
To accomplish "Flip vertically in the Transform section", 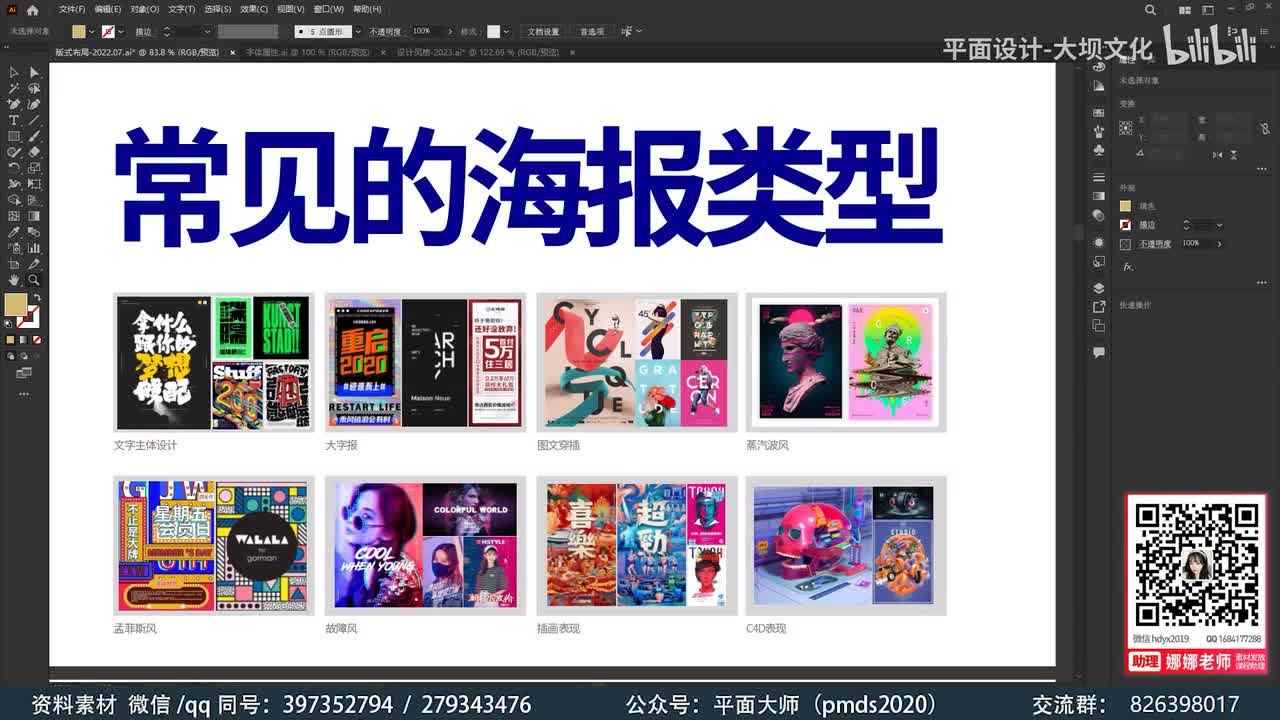I will [1233, 155].
